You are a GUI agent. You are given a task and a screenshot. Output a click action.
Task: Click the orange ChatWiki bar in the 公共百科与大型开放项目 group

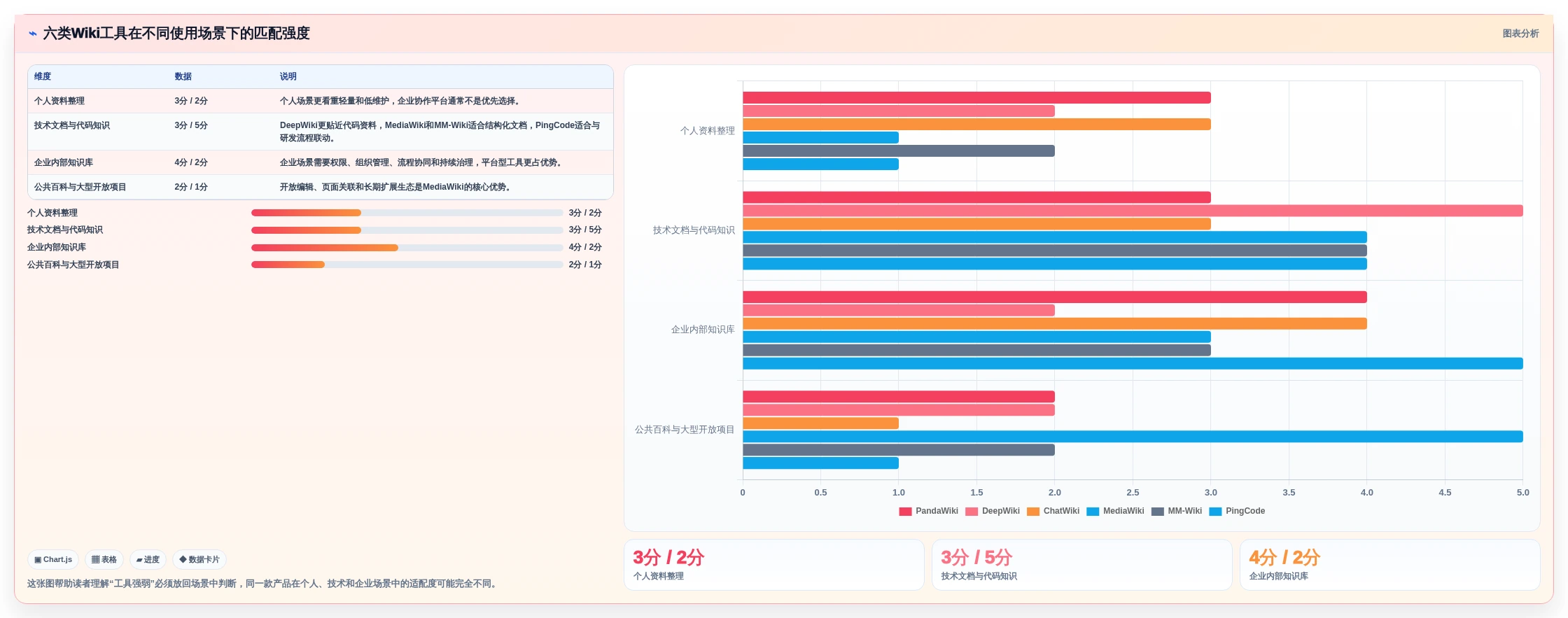click(x=820, y=423)
